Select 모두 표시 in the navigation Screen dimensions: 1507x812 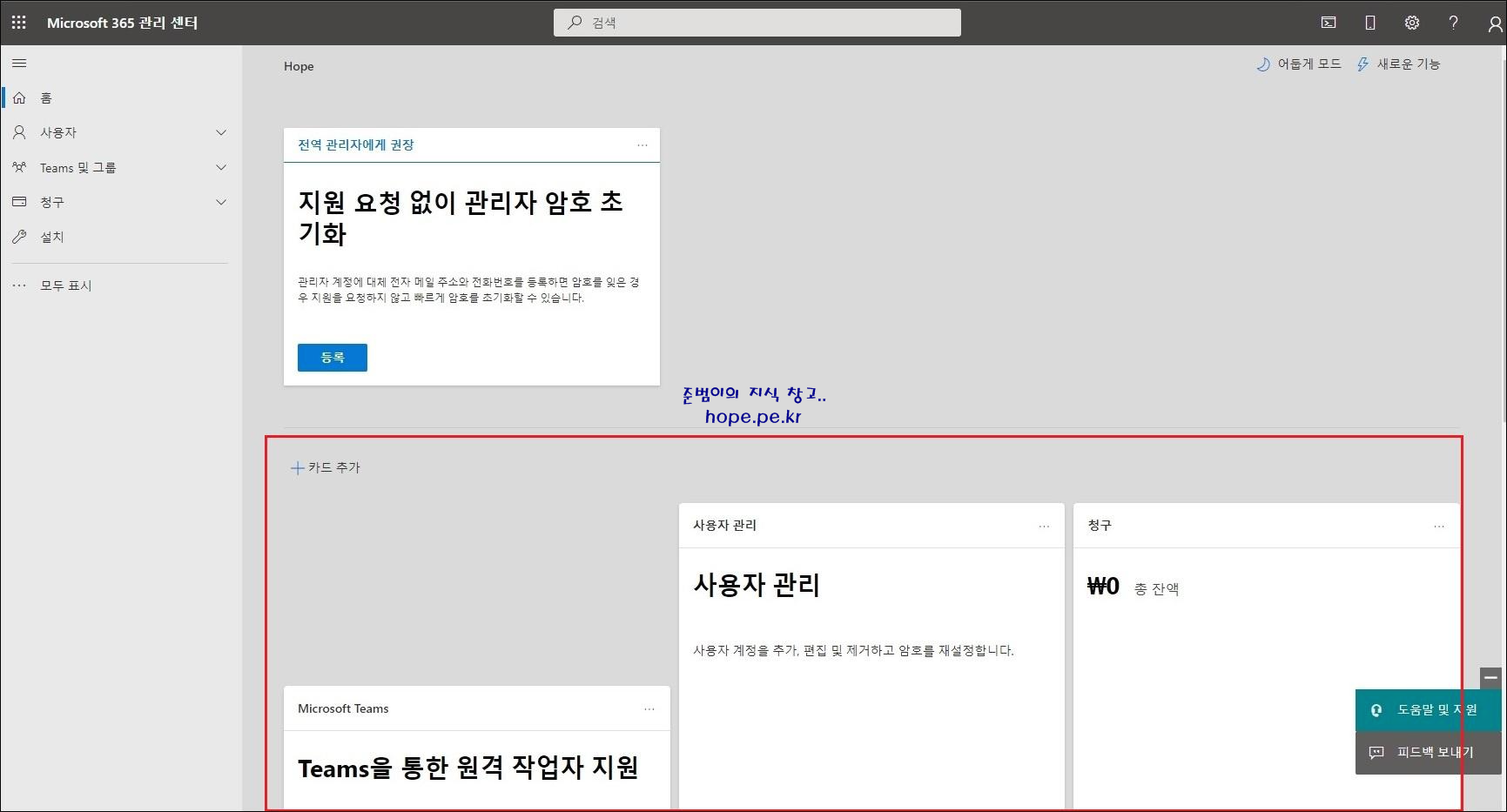(121, 285)
